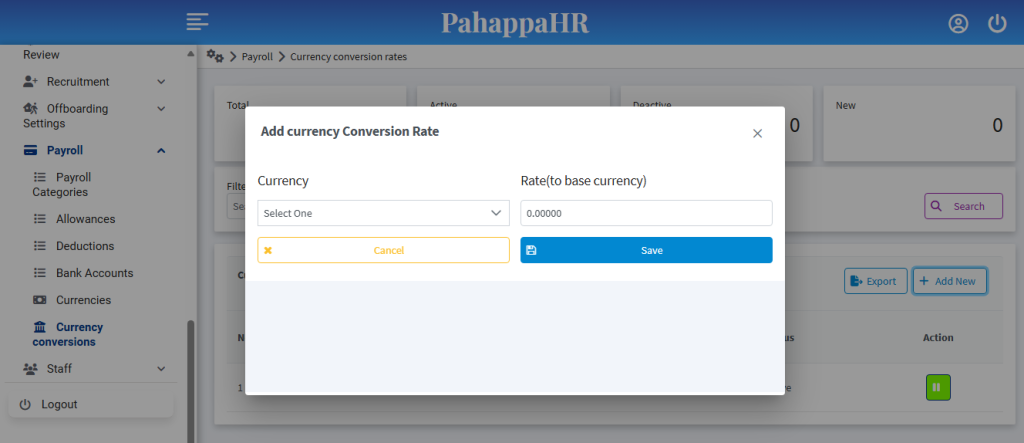Open Bank Accounts in the sidebar
The image size is (1024, 443).
(x=94, y=273)
